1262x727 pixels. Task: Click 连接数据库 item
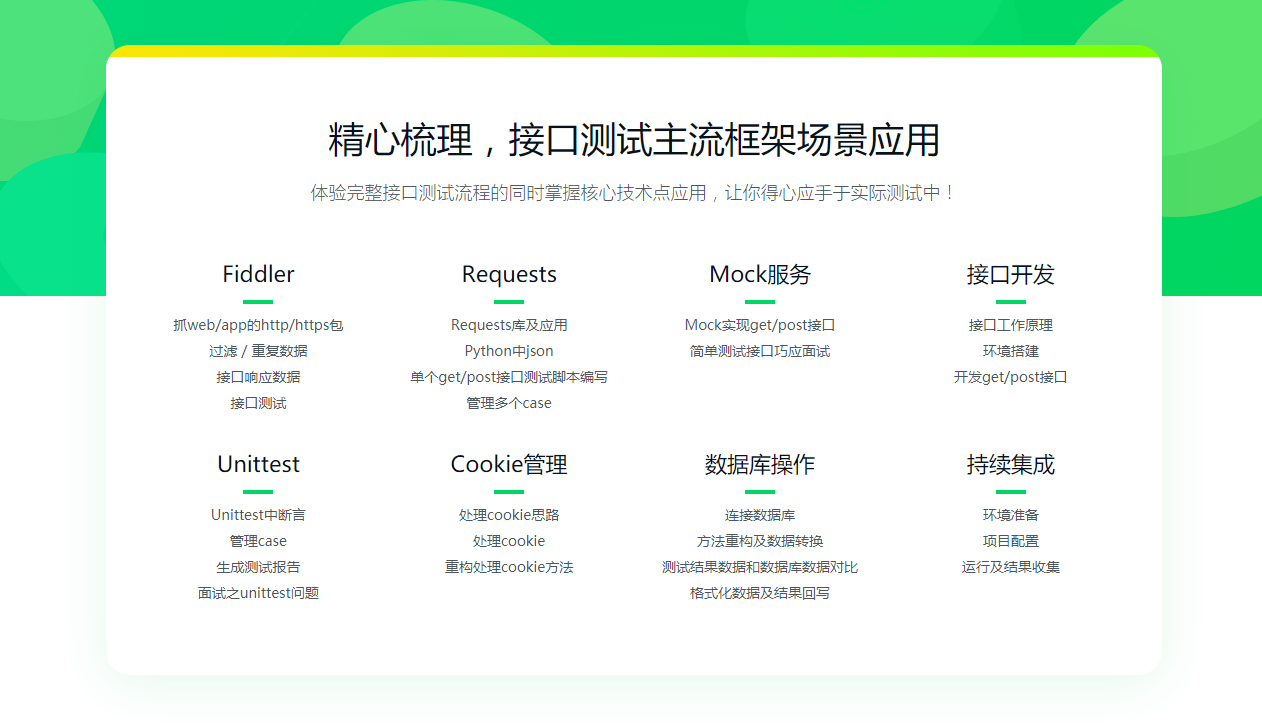[760, 515]
